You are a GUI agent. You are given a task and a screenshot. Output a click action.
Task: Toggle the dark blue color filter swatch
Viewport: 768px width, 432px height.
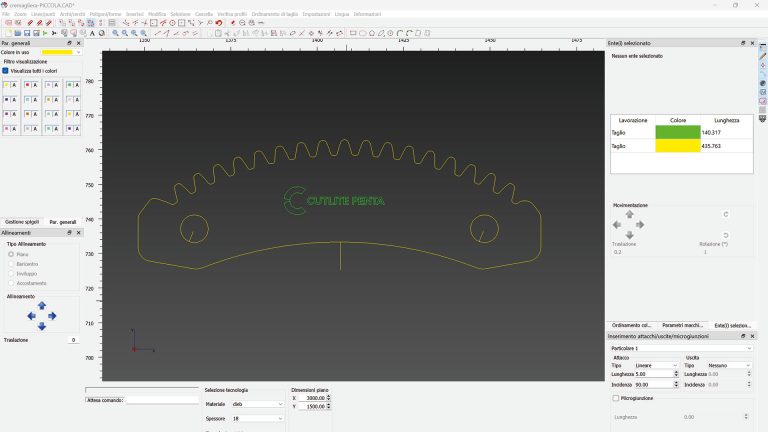click(x=6, y=99)
